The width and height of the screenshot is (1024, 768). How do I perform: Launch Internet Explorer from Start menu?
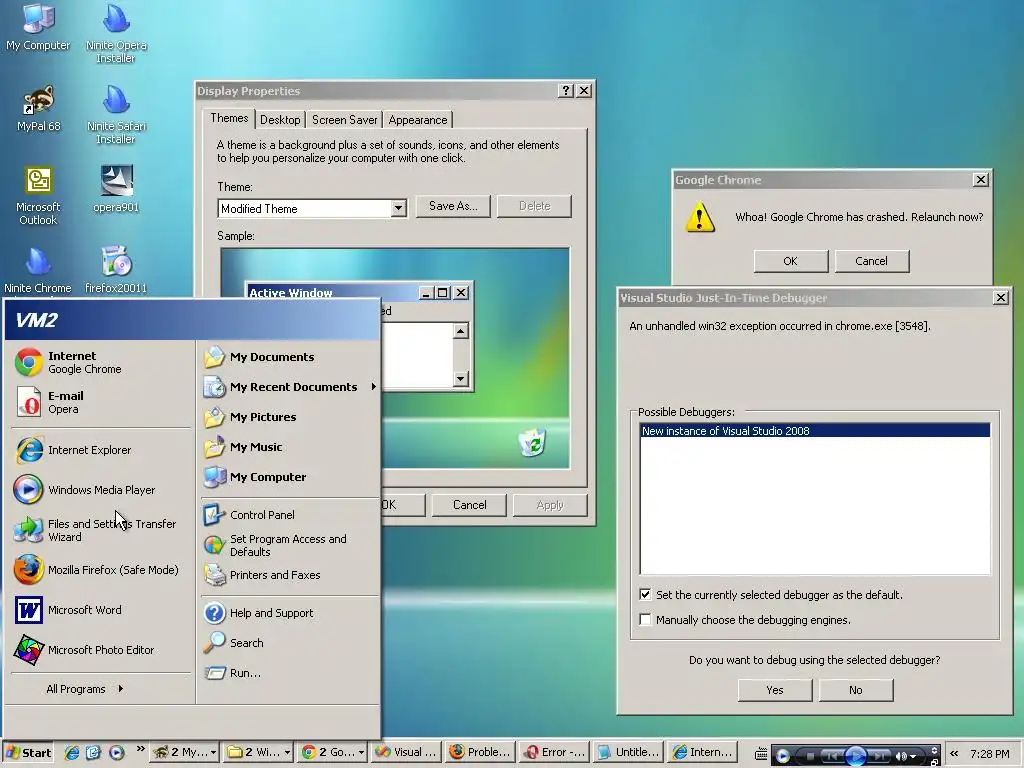[101, 450]
